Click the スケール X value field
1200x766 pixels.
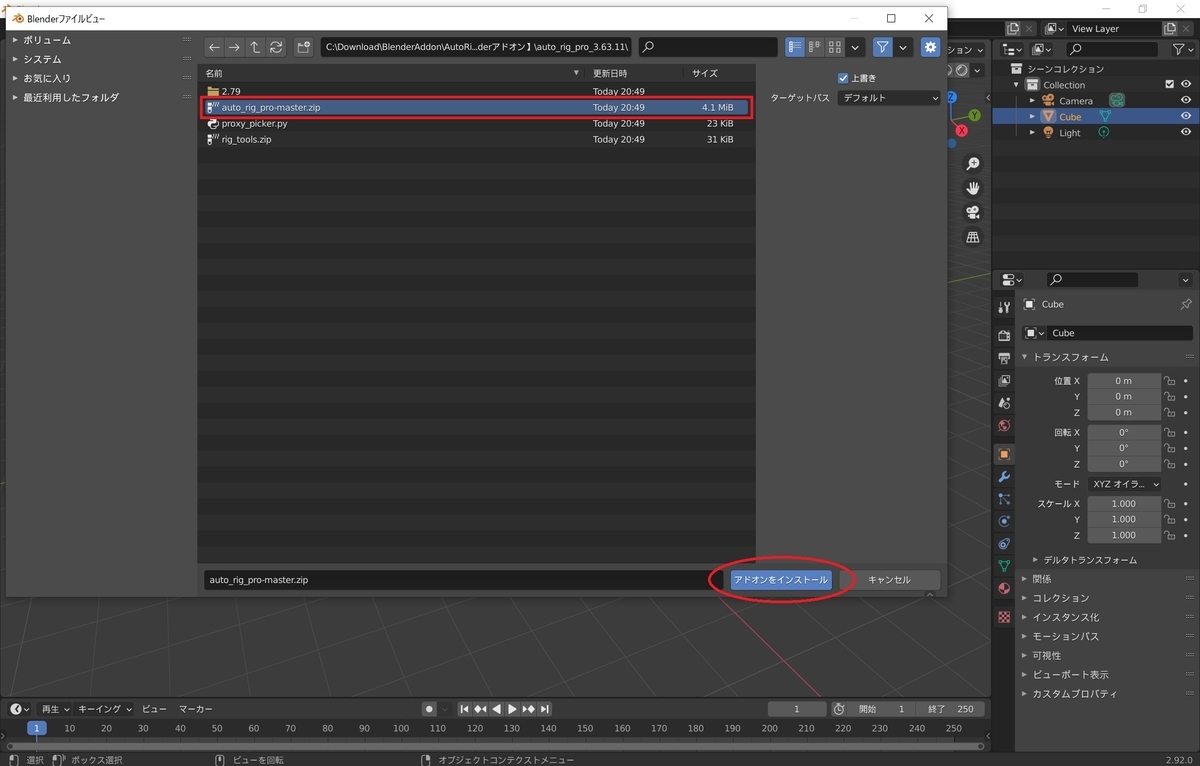[1124, 504]
